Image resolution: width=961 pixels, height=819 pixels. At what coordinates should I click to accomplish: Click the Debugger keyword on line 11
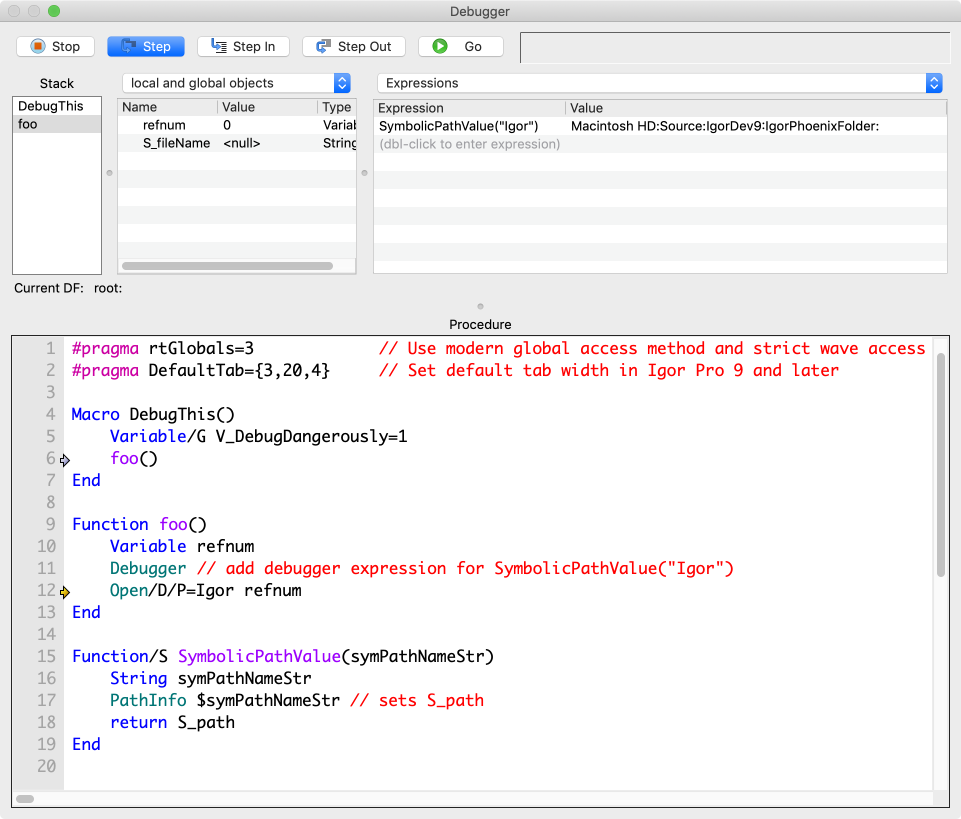[148, 568]
